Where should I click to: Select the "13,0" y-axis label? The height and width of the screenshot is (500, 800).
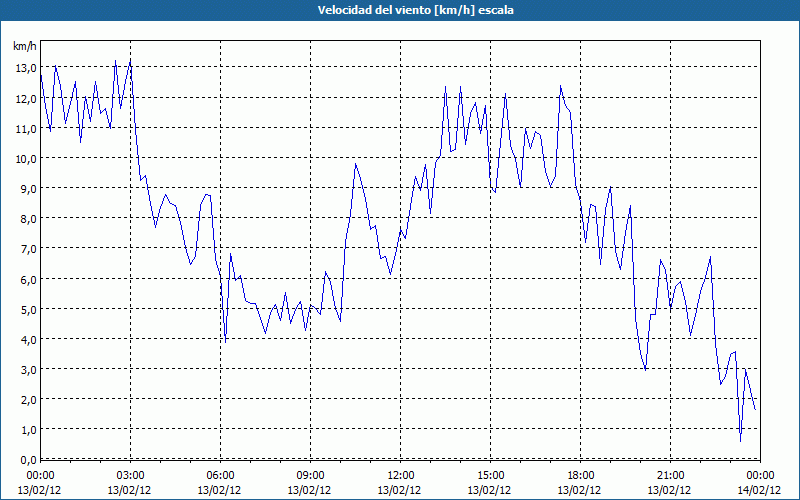(26, 68)
